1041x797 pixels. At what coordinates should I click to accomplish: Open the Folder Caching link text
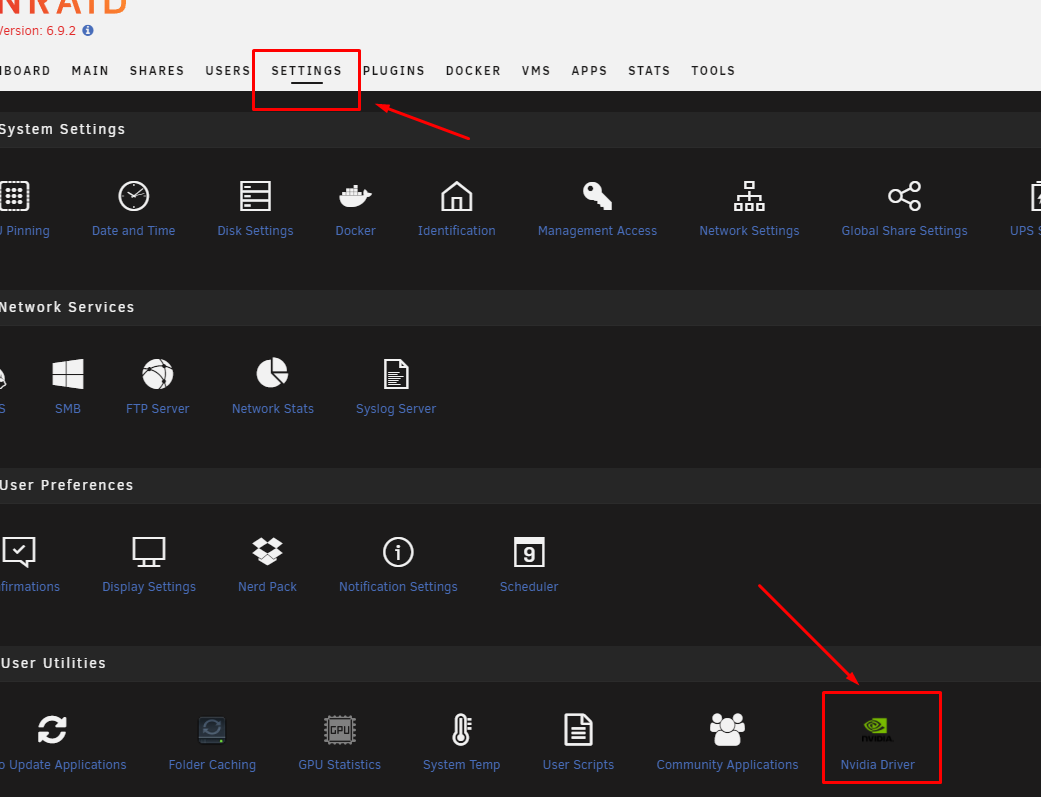pos(212,764)
